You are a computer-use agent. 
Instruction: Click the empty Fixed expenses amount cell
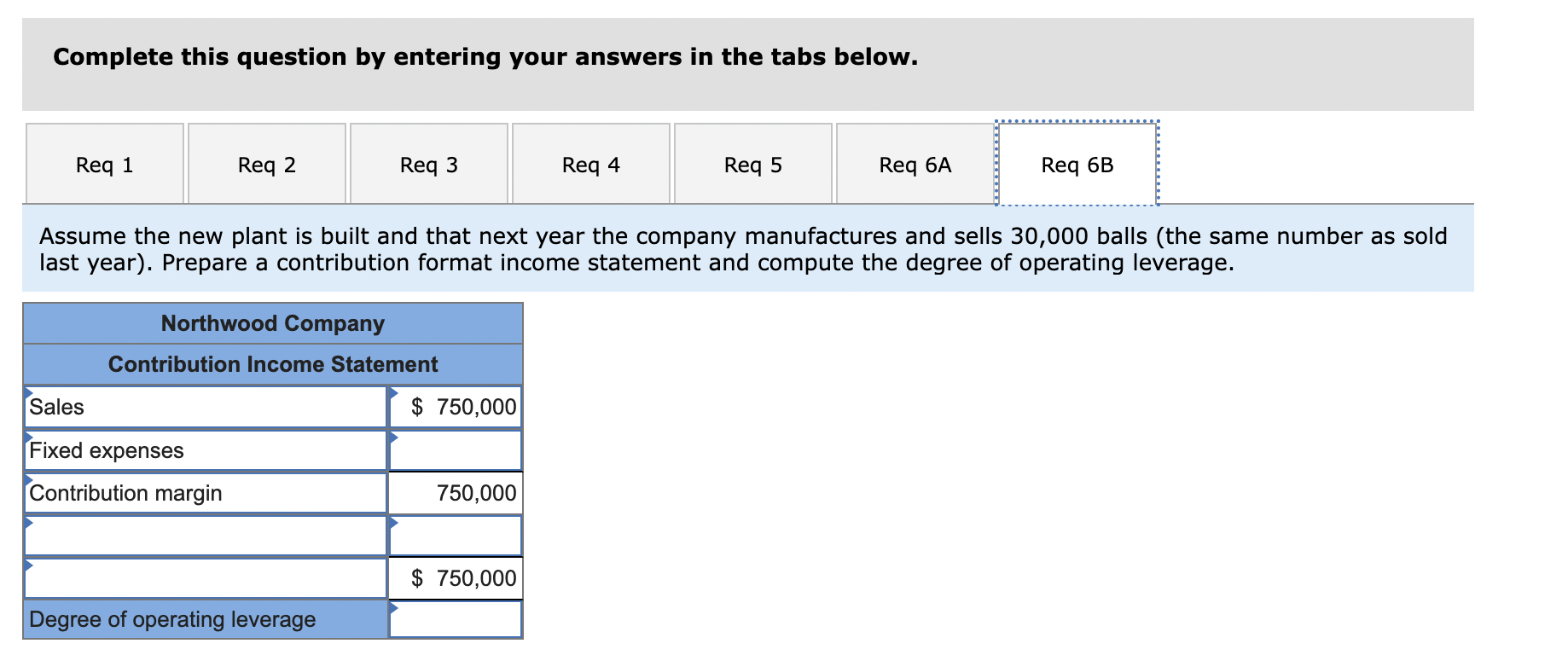click(x=456, y=450)
